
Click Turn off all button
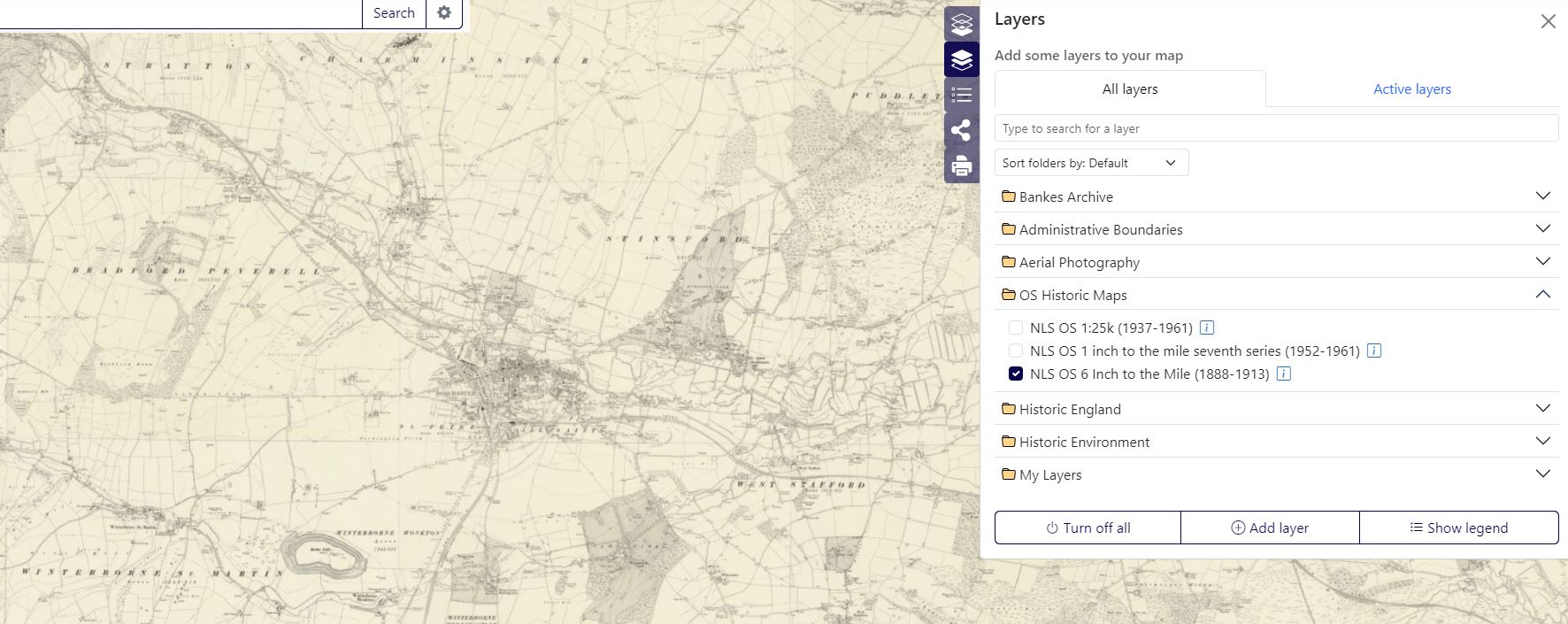(1088, 528)
